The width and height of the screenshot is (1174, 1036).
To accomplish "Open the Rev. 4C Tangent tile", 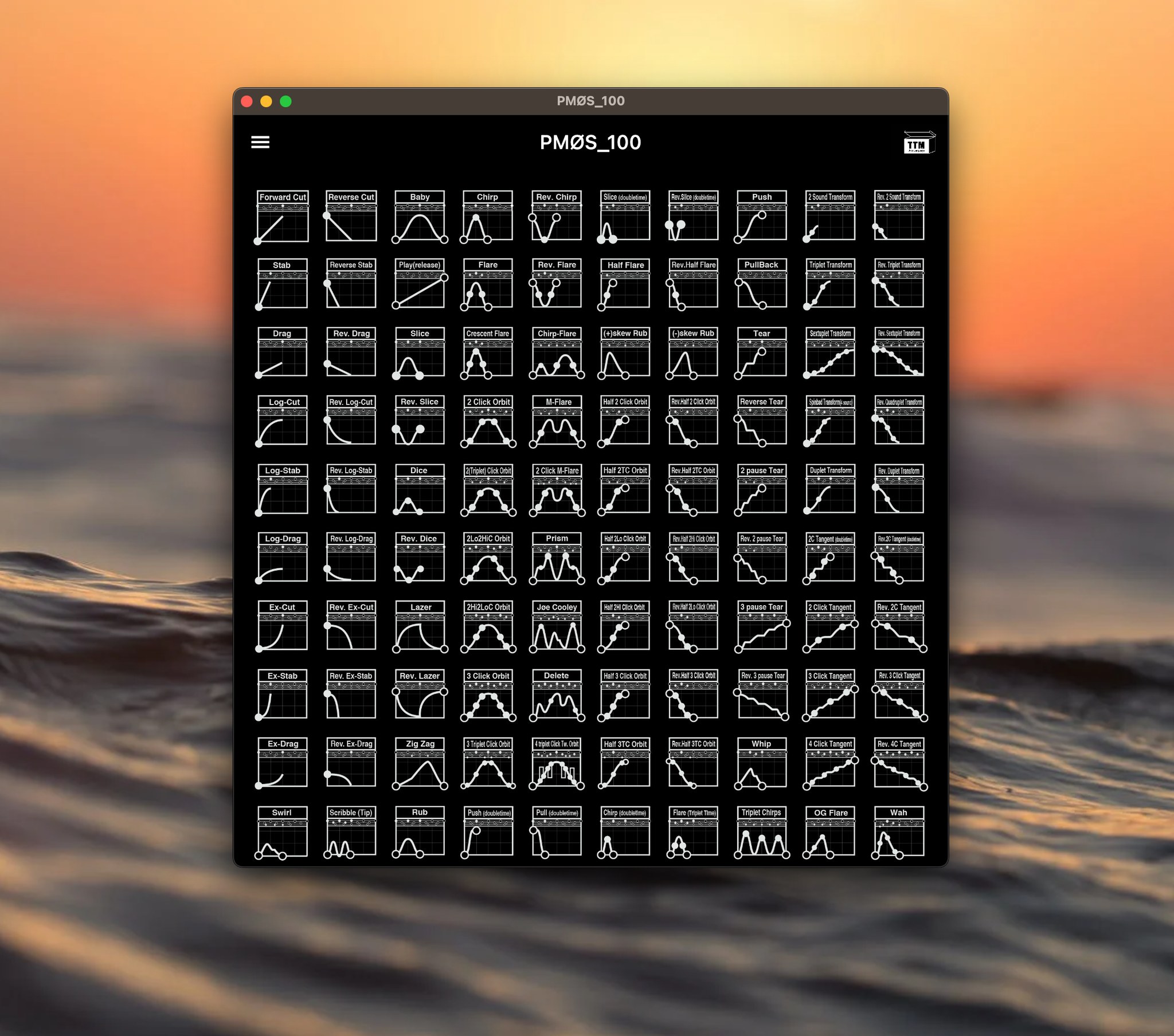I will point(899,763).
